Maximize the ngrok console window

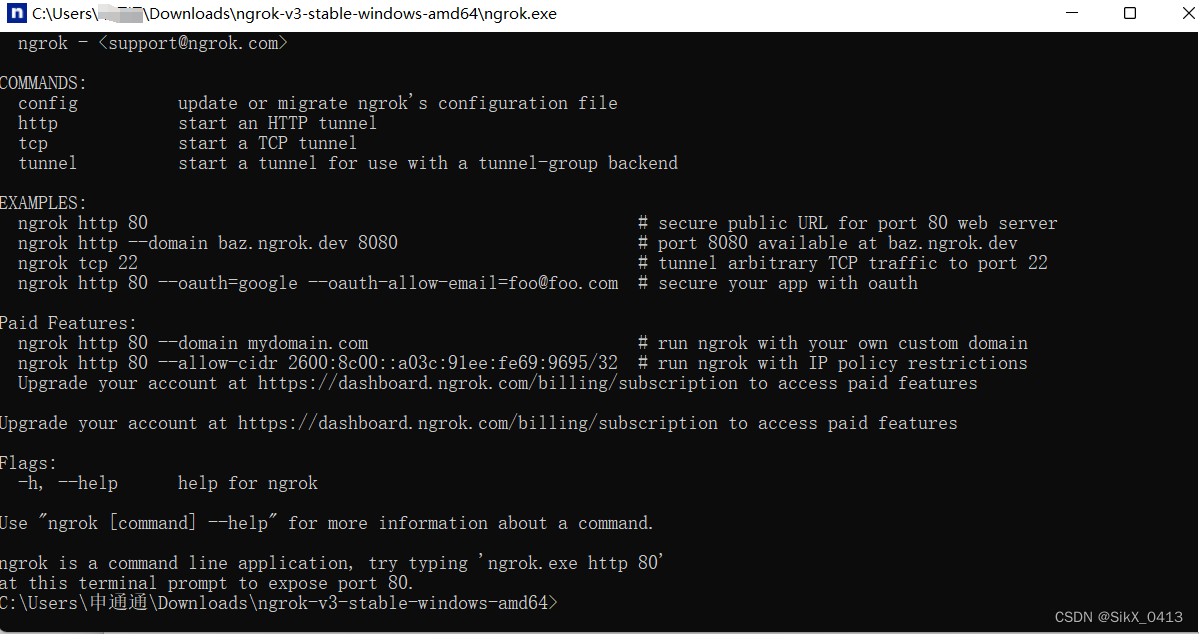[1129, 13]
